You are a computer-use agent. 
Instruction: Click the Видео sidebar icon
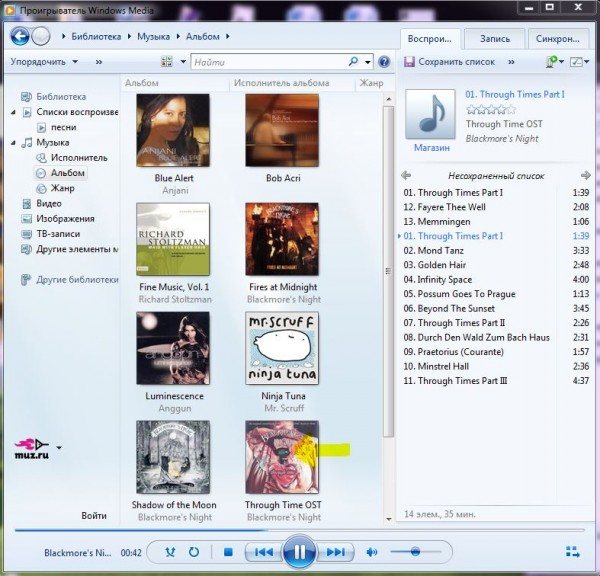[26, 203]
